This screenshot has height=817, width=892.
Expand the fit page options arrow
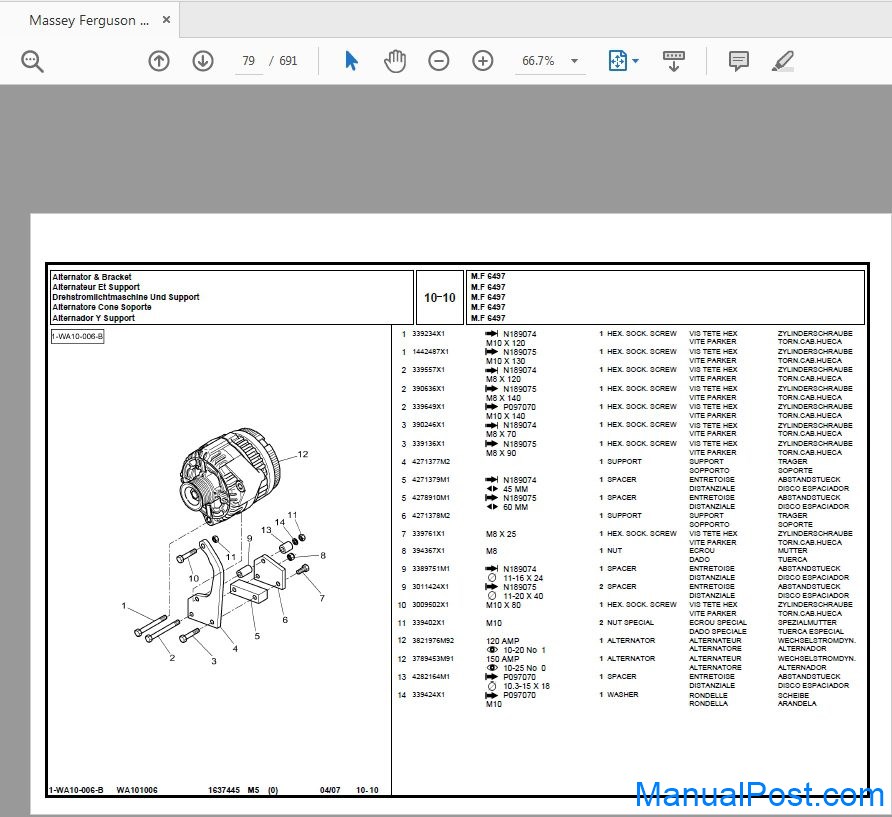[635, 61]
